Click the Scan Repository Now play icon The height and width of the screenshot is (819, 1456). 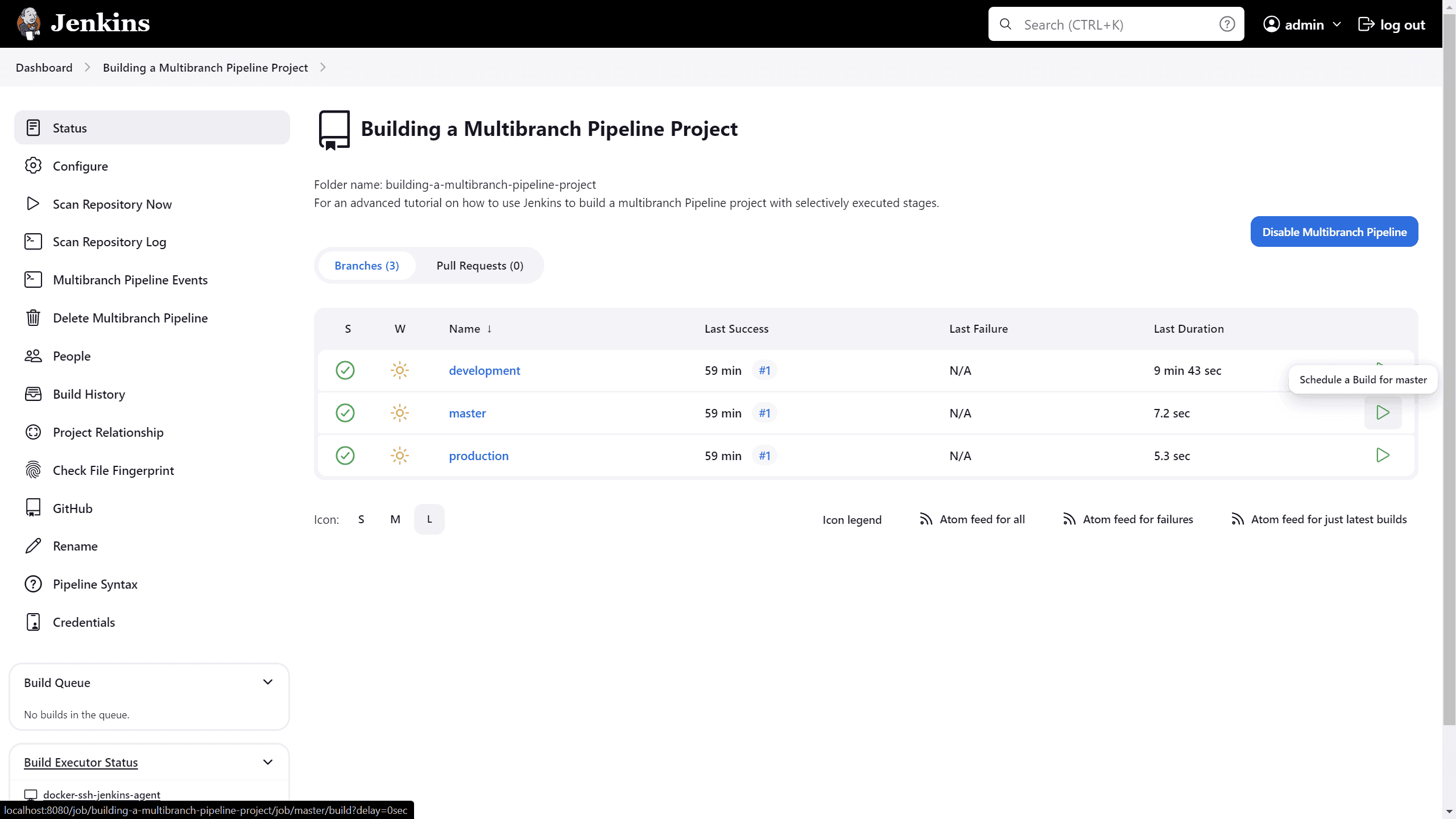[x=33, y=204]
